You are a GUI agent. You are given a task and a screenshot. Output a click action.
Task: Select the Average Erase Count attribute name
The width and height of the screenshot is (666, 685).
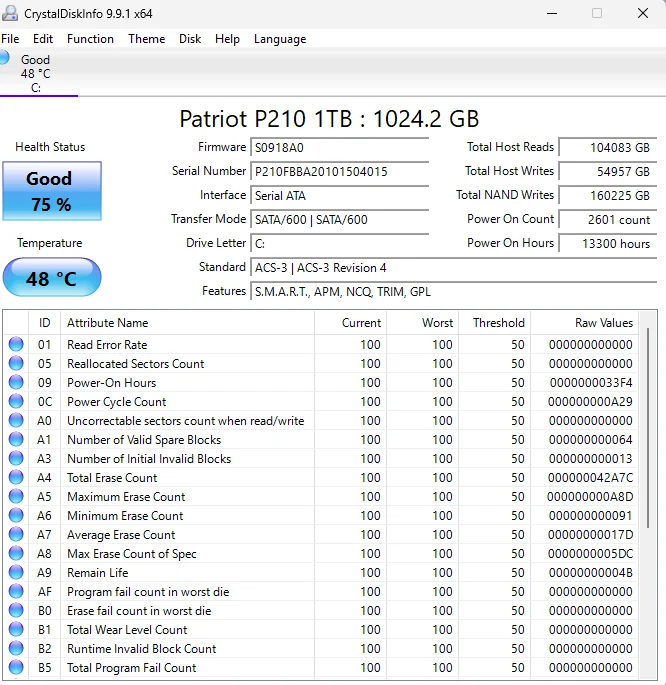(121, 535)
